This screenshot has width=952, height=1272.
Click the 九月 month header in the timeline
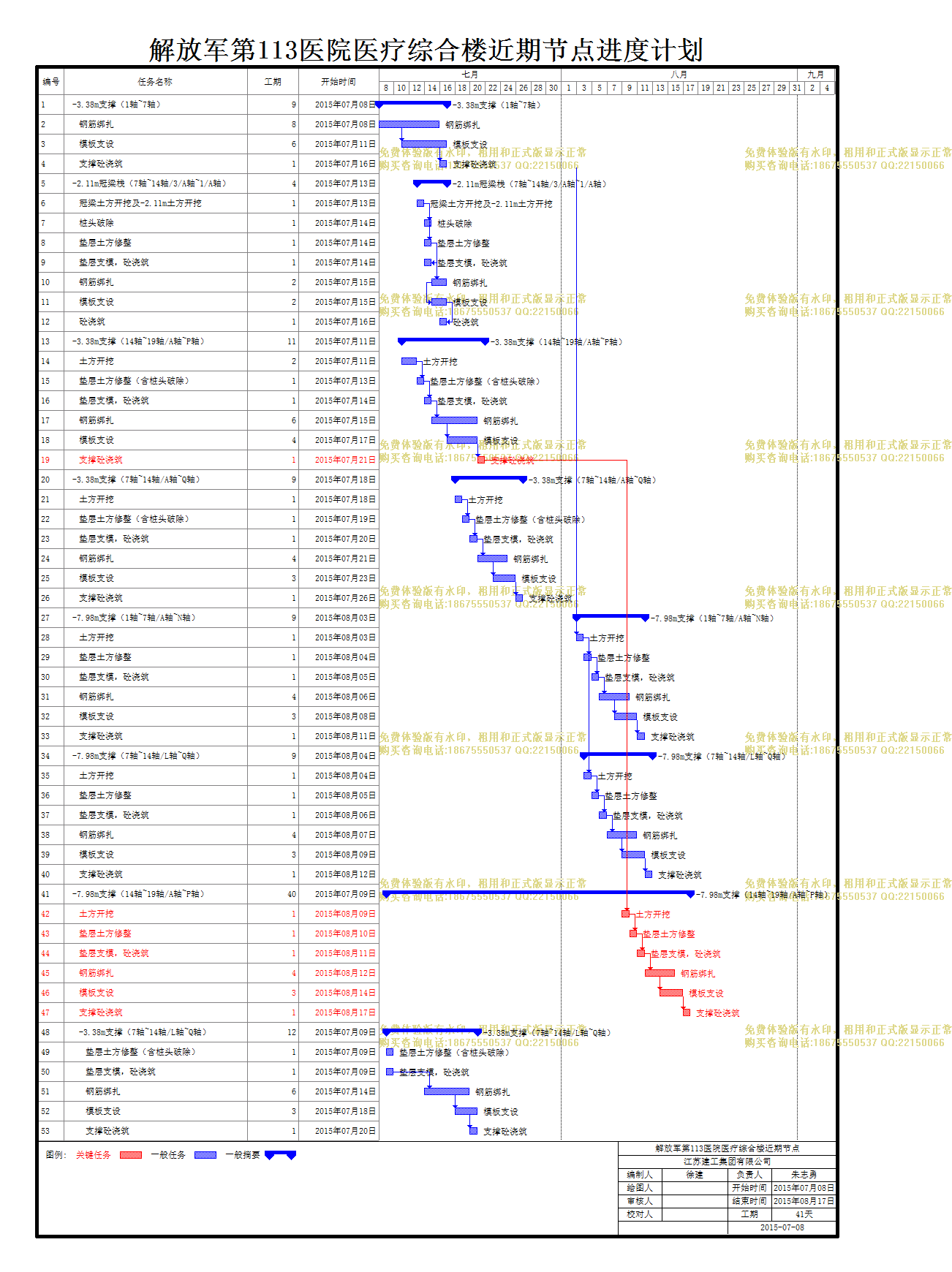[x=816, y=75]
